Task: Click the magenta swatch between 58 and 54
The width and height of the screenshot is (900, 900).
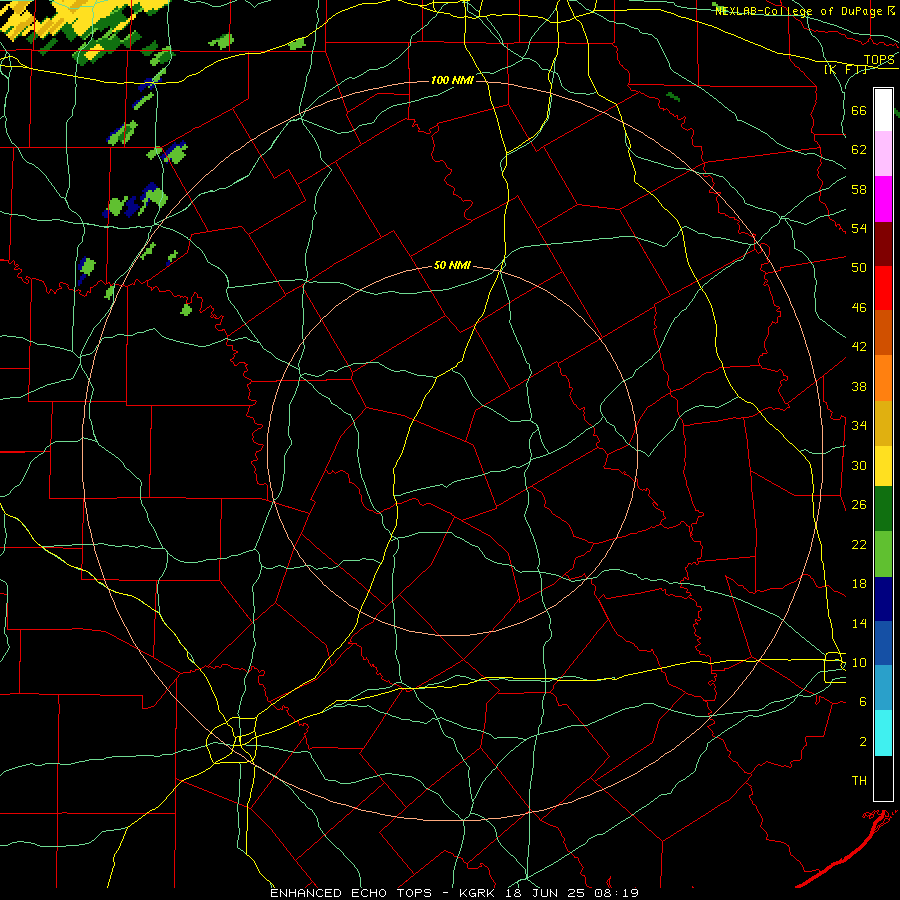Action: click(x=883, y=199)
